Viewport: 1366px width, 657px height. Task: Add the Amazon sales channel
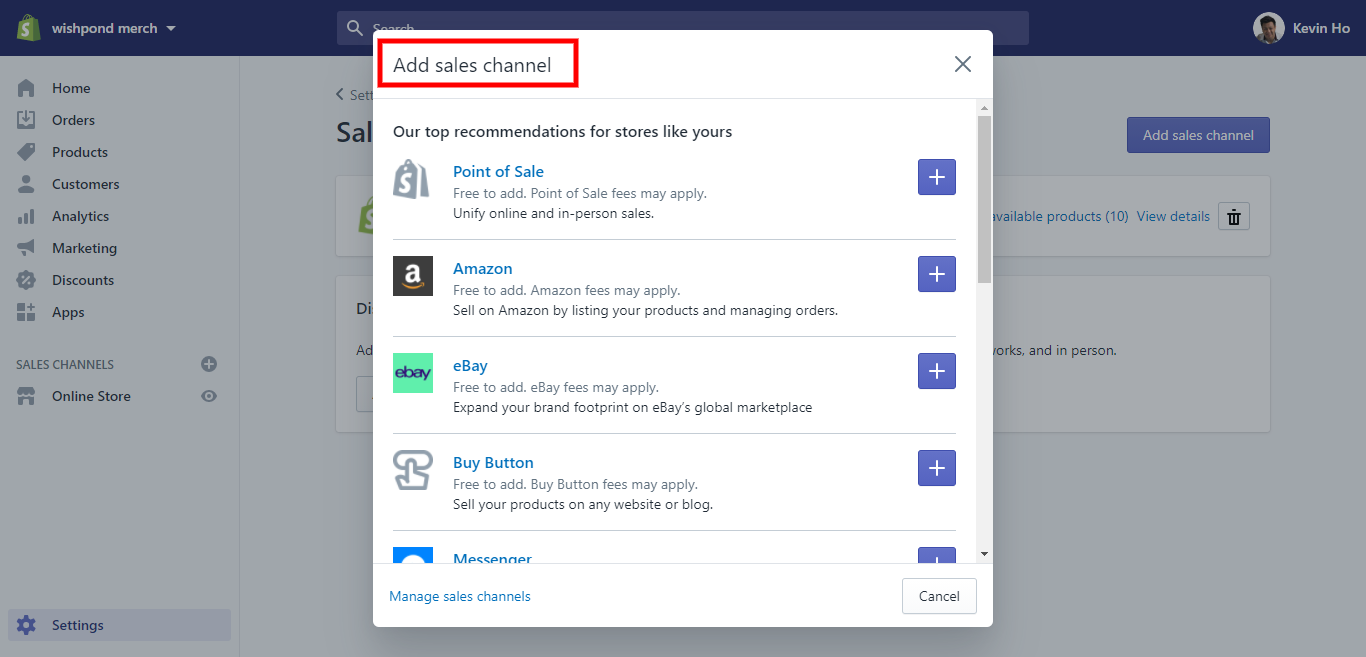(937, 274)
